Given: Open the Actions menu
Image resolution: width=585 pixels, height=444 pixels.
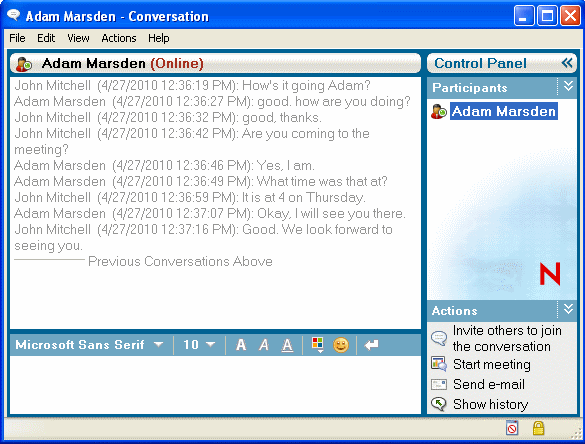Looking at the screenshot, I should point(119,38).
